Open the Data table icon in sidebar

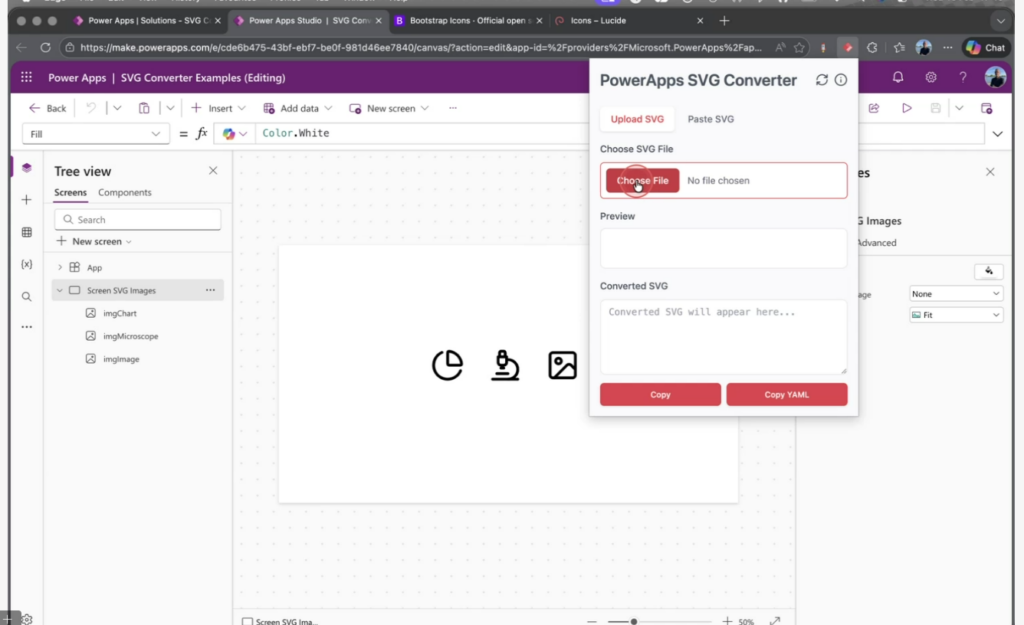tap(27, 232)
